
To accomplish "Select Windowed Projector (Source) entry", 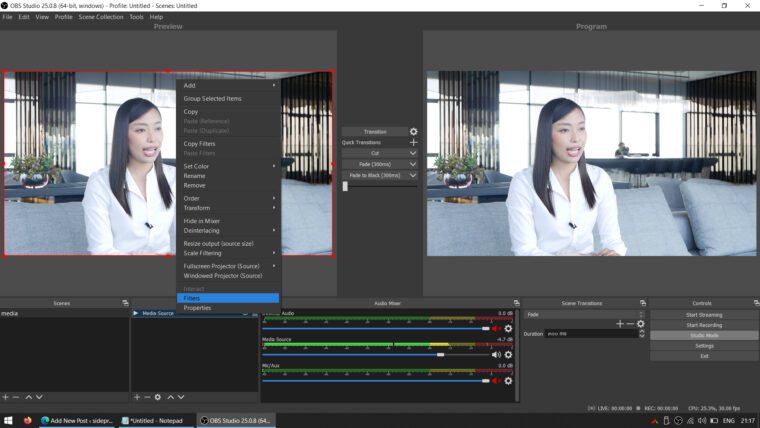I will click(228, 276).
